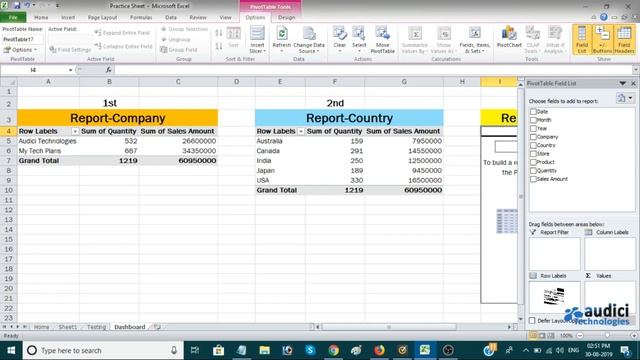Toggle Field Headers in Show group
This screenshot has width=640, height=360.
(624, 39)
